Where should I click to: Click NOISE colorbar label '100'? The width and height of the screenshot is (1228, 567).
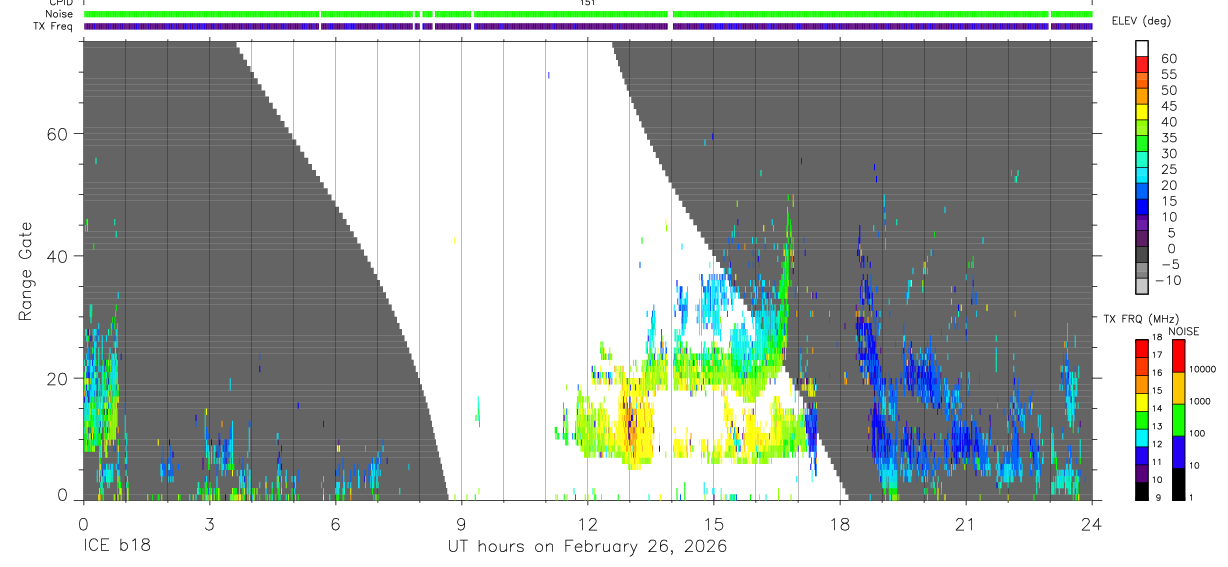1199,433
